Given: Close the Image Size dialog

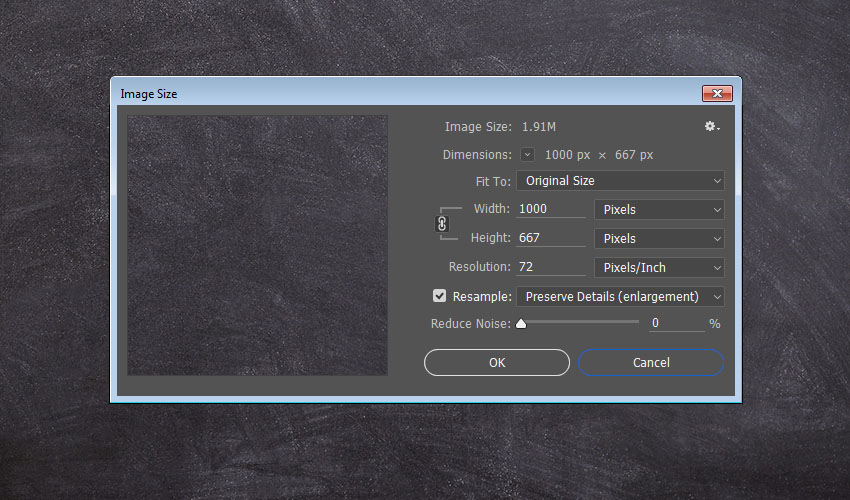Looking at the screenshot, I should [x=717, y=94].
